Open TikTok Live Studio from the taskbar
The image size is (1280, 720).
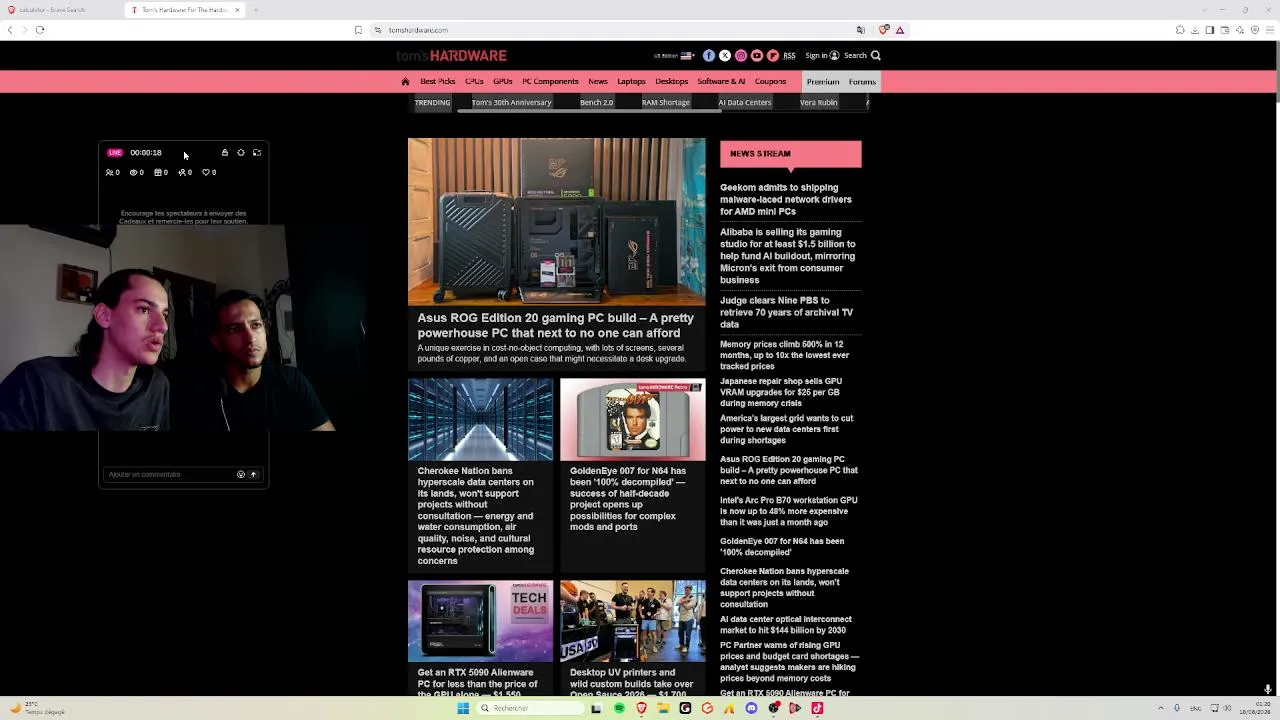click(817, 709)
